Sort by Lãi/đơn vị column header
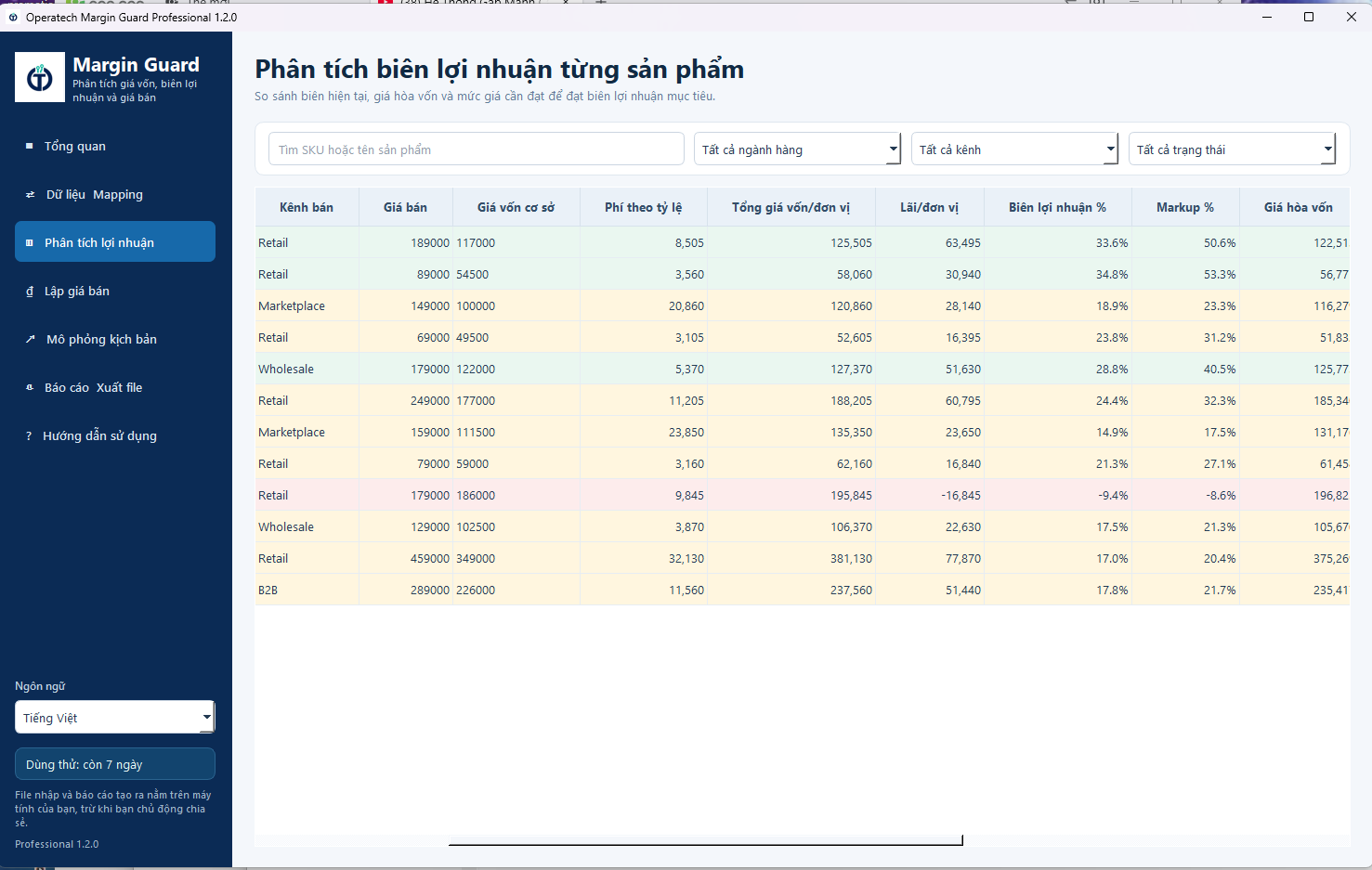Screen dimensions: 1372x870 [930, 207]
